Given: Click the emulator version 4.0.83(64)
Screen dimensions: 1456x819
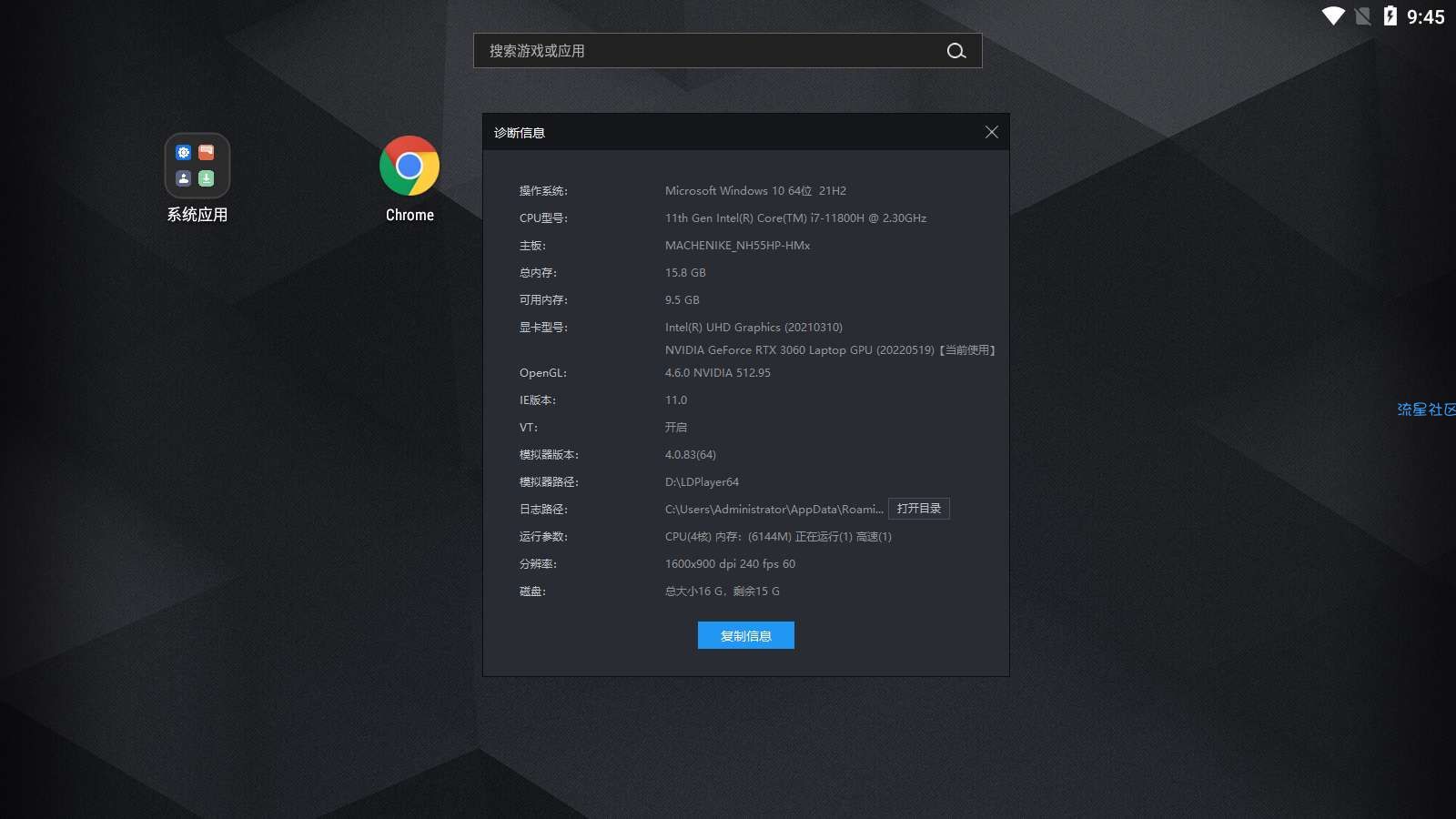Looking at the screenshot, I should 691,455.
